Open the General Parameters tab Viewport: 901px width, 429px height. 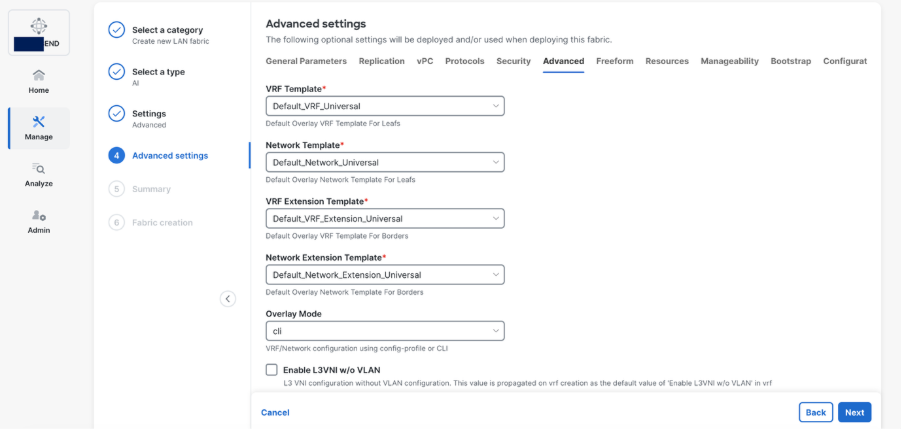click(306, 61)
